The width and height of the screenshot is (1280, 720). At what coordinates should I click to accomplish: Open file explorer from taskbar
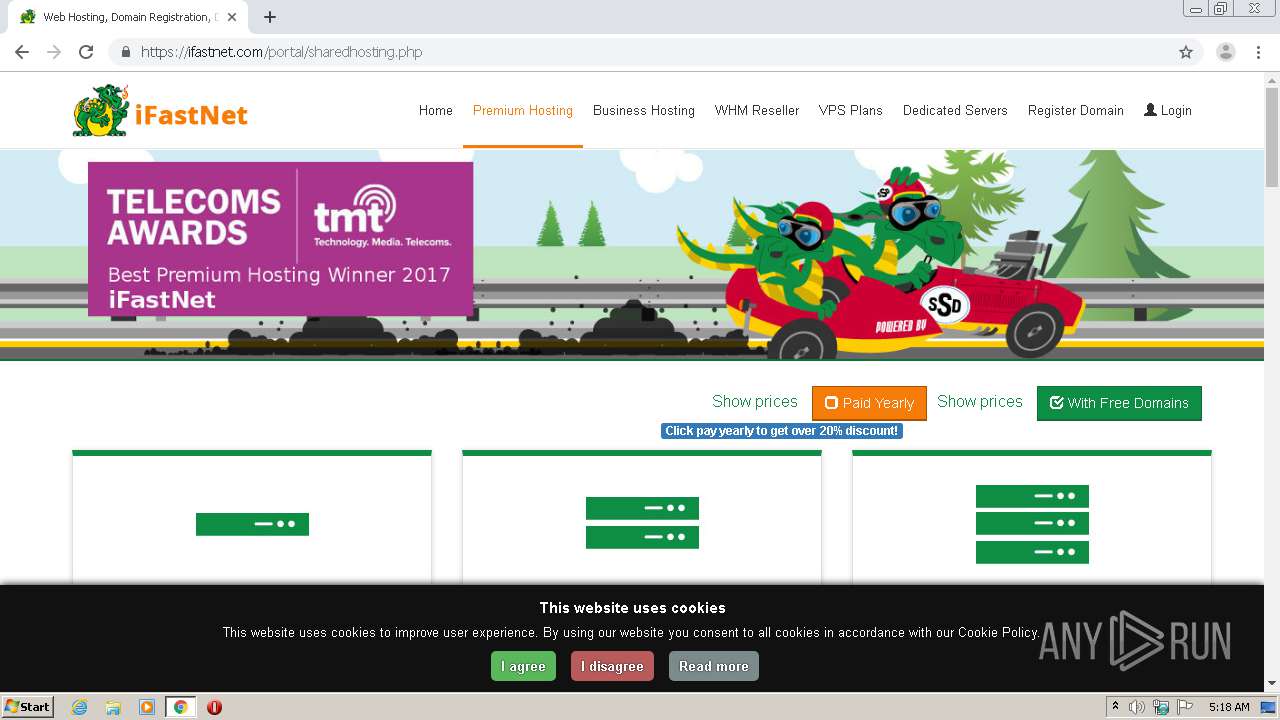[113, 707]
